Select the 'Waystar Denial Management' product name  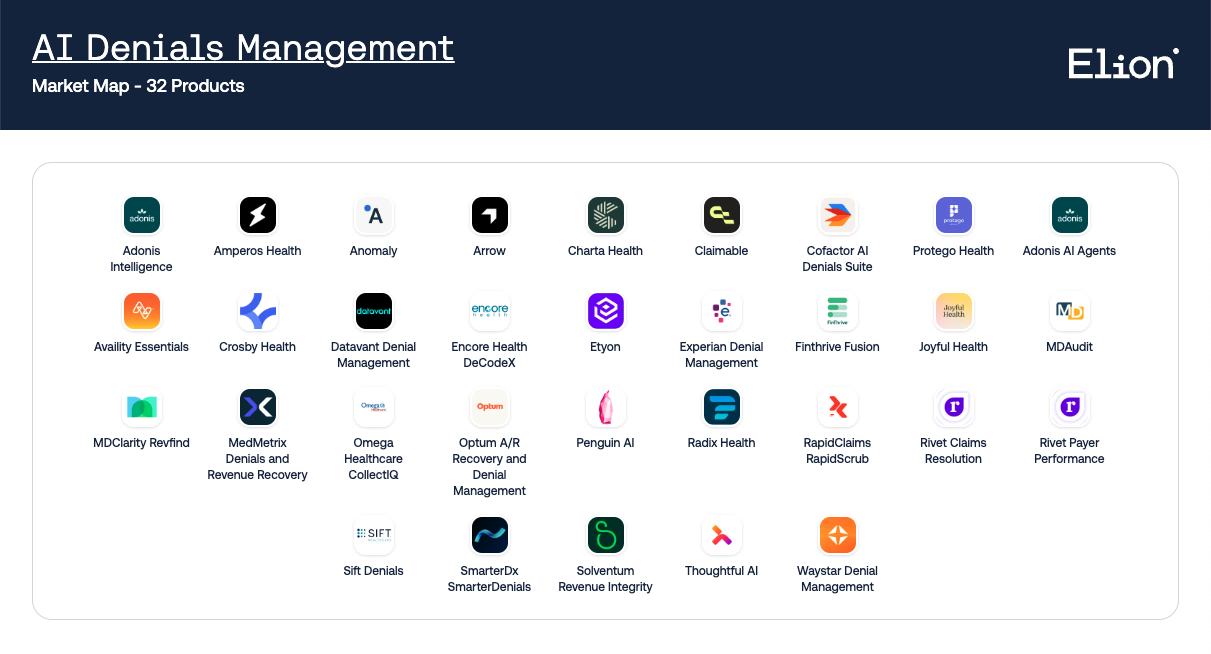(x=837, y=579)
